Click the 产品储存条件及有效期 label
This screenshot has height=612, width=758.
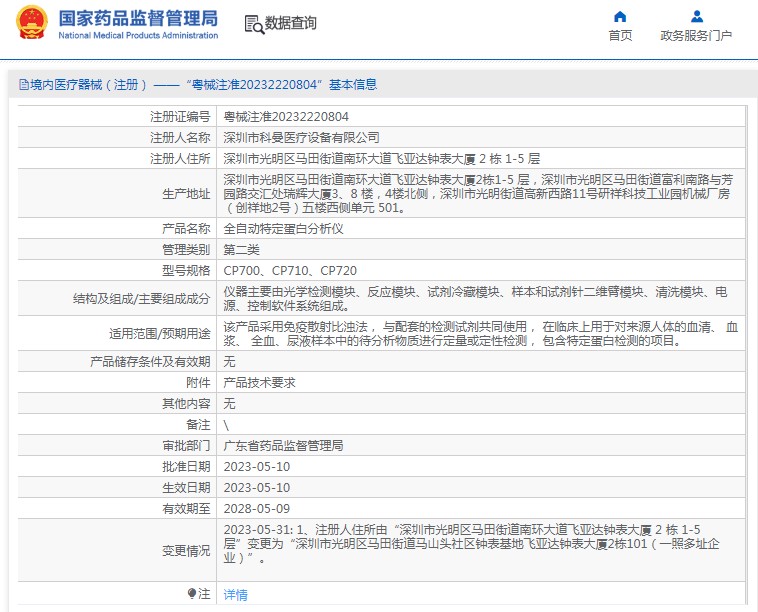tap(150, 362)
